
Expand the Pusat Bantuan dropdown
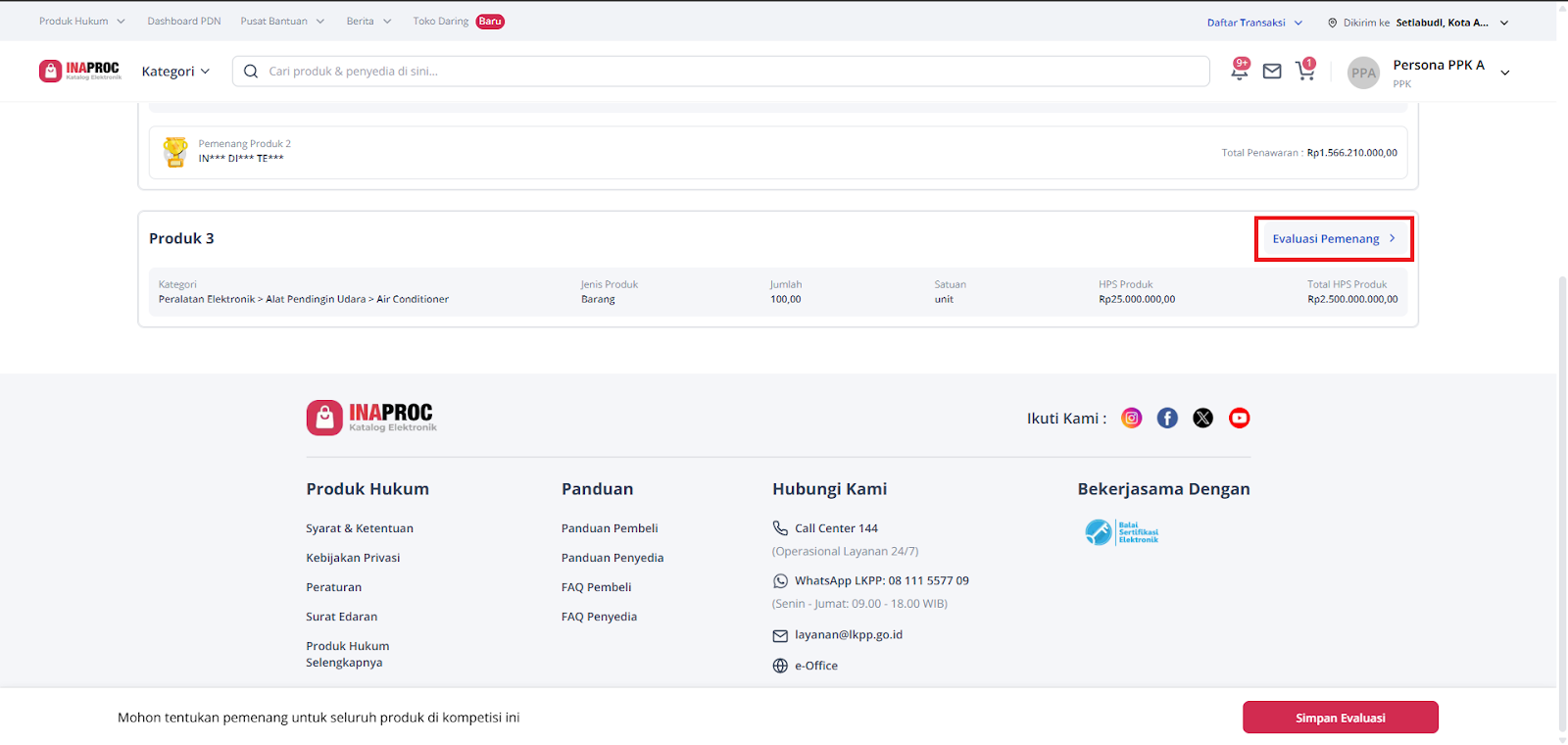[x=282, y=21]
